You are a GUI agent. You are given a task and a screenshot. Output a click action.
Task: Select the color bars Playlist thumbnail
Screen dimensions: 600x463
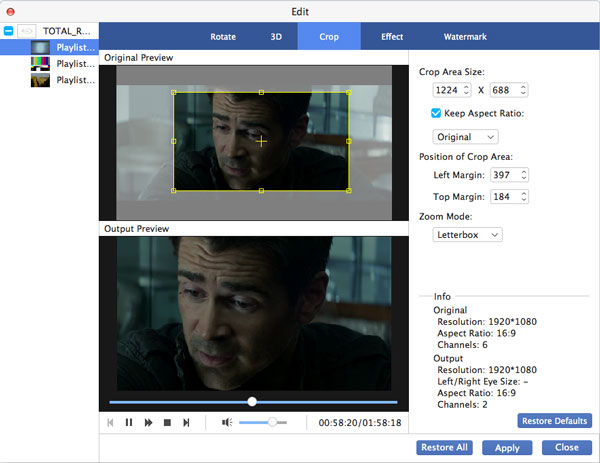[x=40, y=64]
